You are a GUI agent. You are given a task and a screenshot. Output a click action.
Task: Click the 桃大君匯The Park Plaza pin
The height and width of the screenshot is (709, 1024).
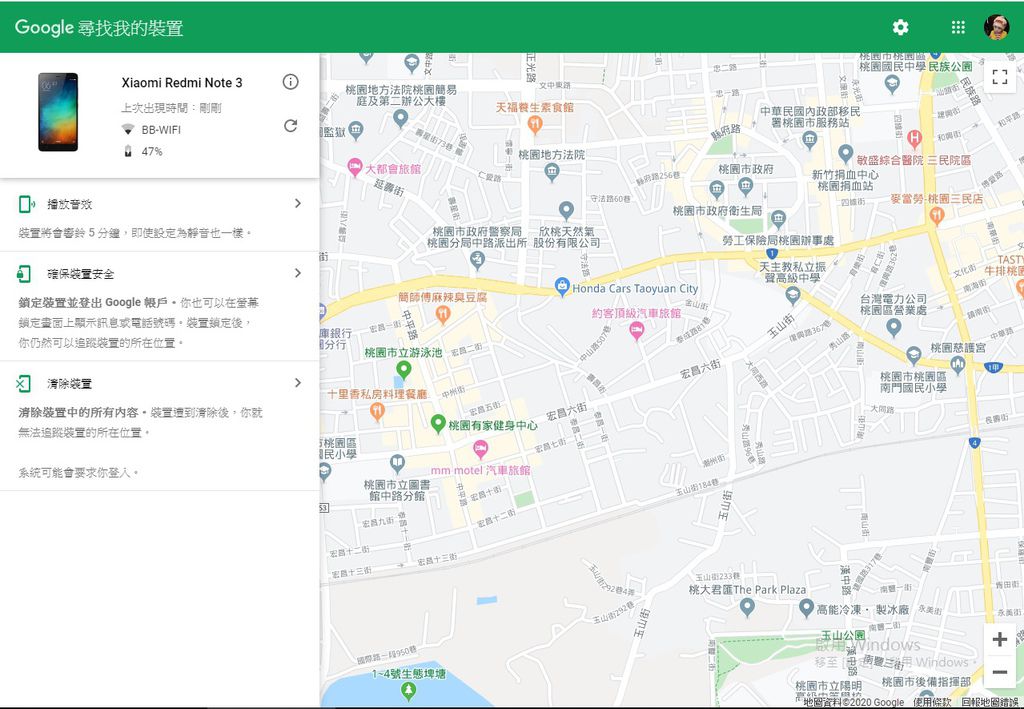747,607
